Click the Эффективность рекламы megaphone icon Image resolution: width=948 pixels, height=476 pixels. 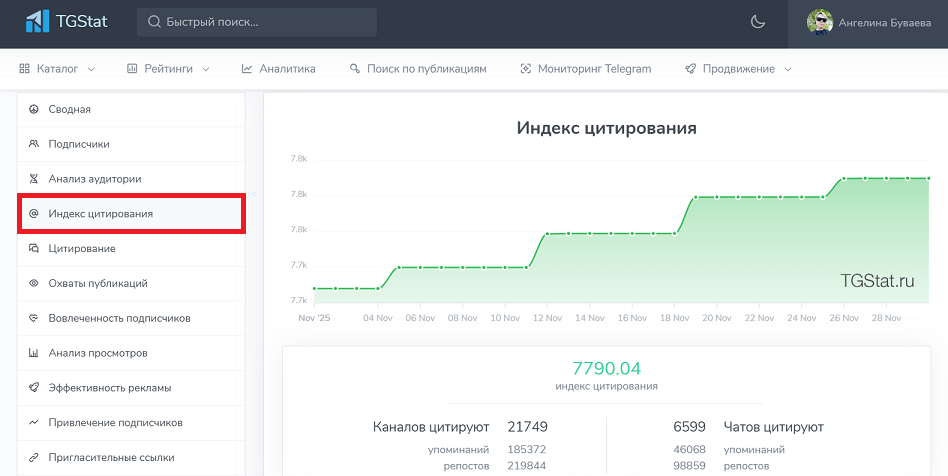pyautogui.click(x=34, y=388)
